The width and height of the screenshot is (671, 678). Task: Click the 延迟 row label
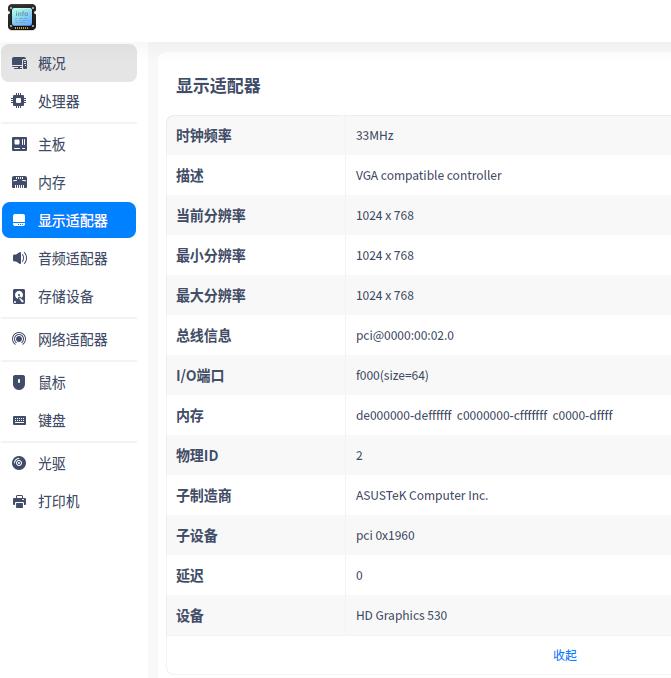tap(190, 576)
